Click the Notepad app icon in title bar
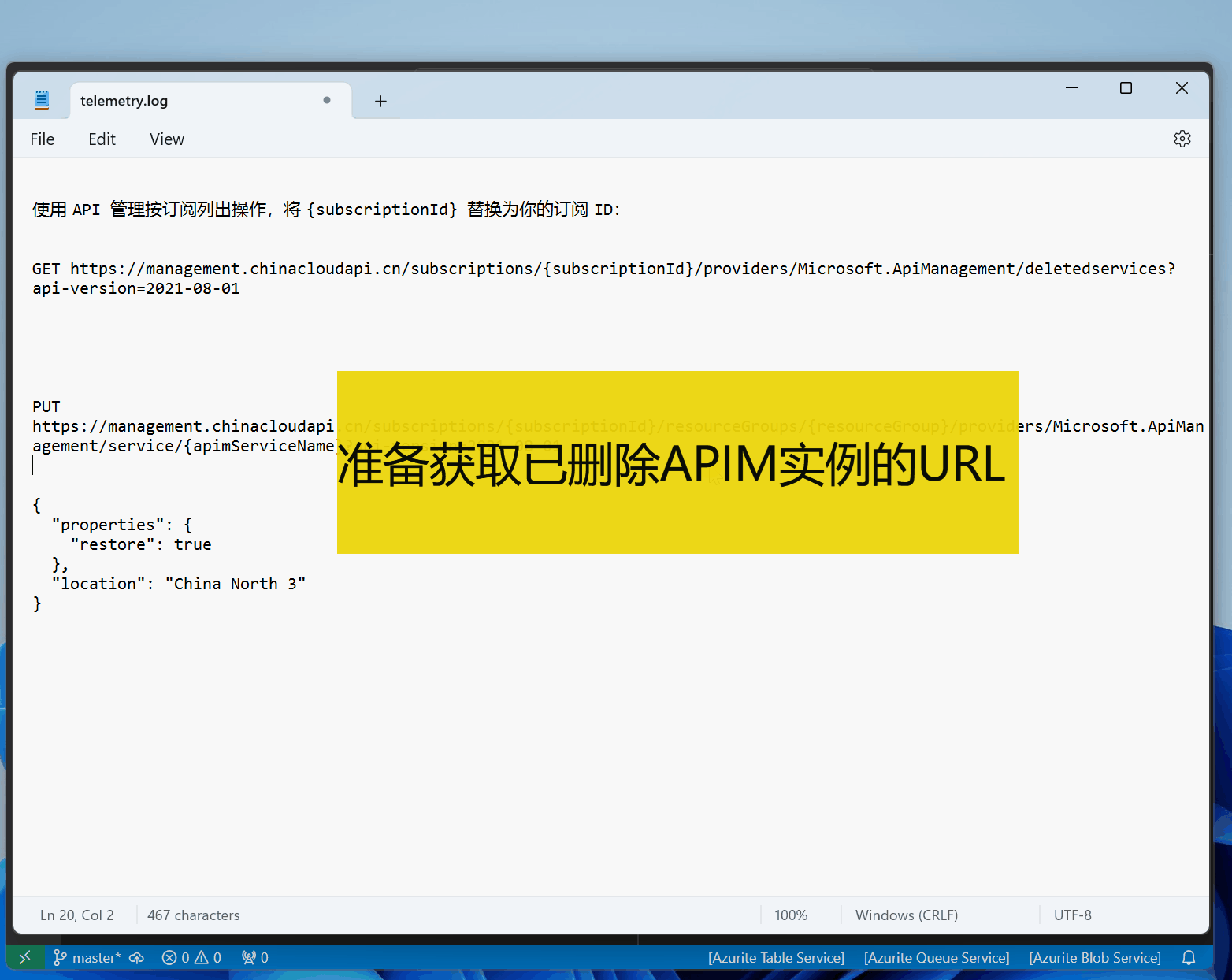Screen dimensions: 1232x980 coord(42,100)
